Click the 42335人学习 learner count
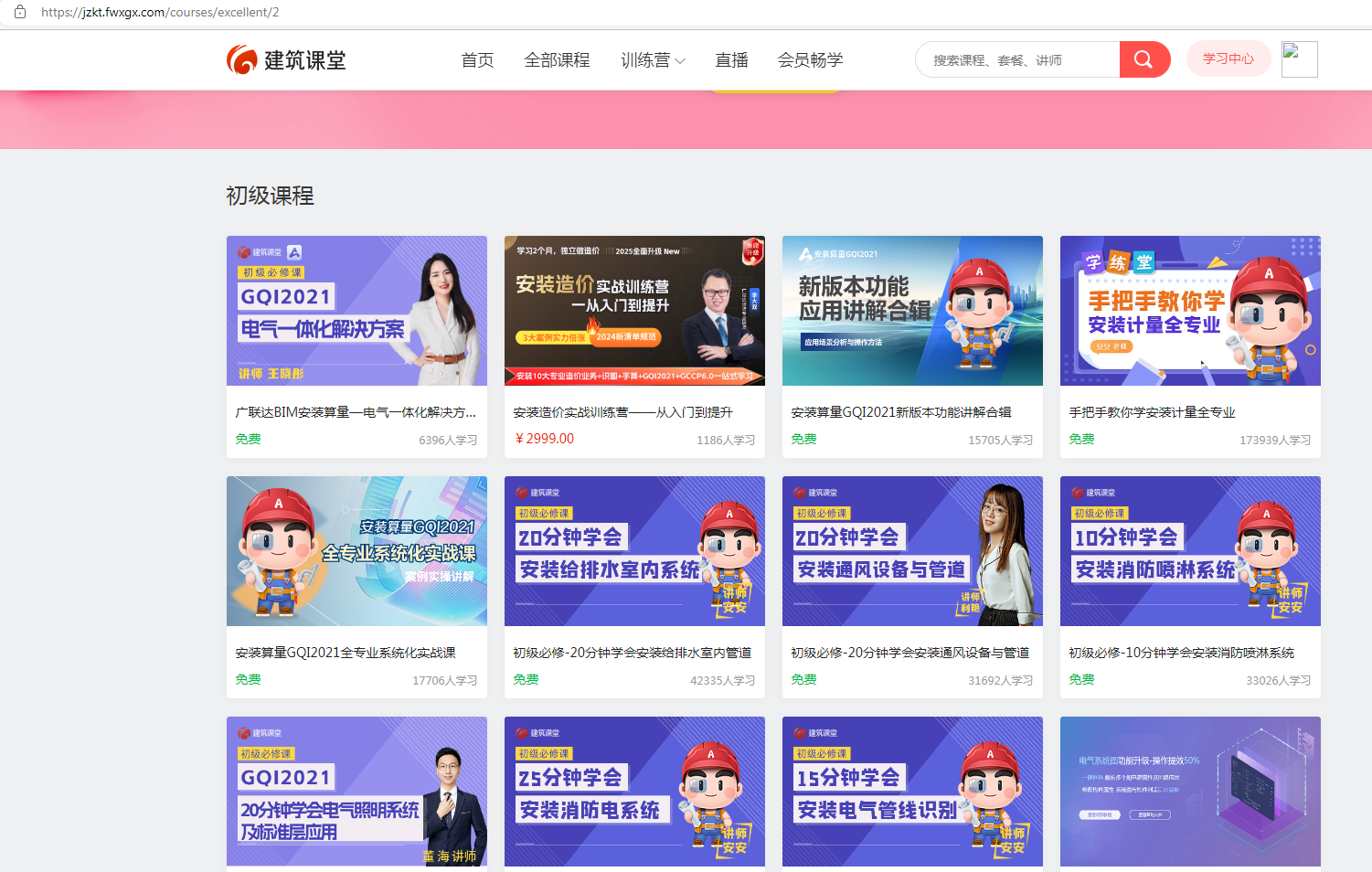This screenshot has width=1372, height=872. point(723,680)
